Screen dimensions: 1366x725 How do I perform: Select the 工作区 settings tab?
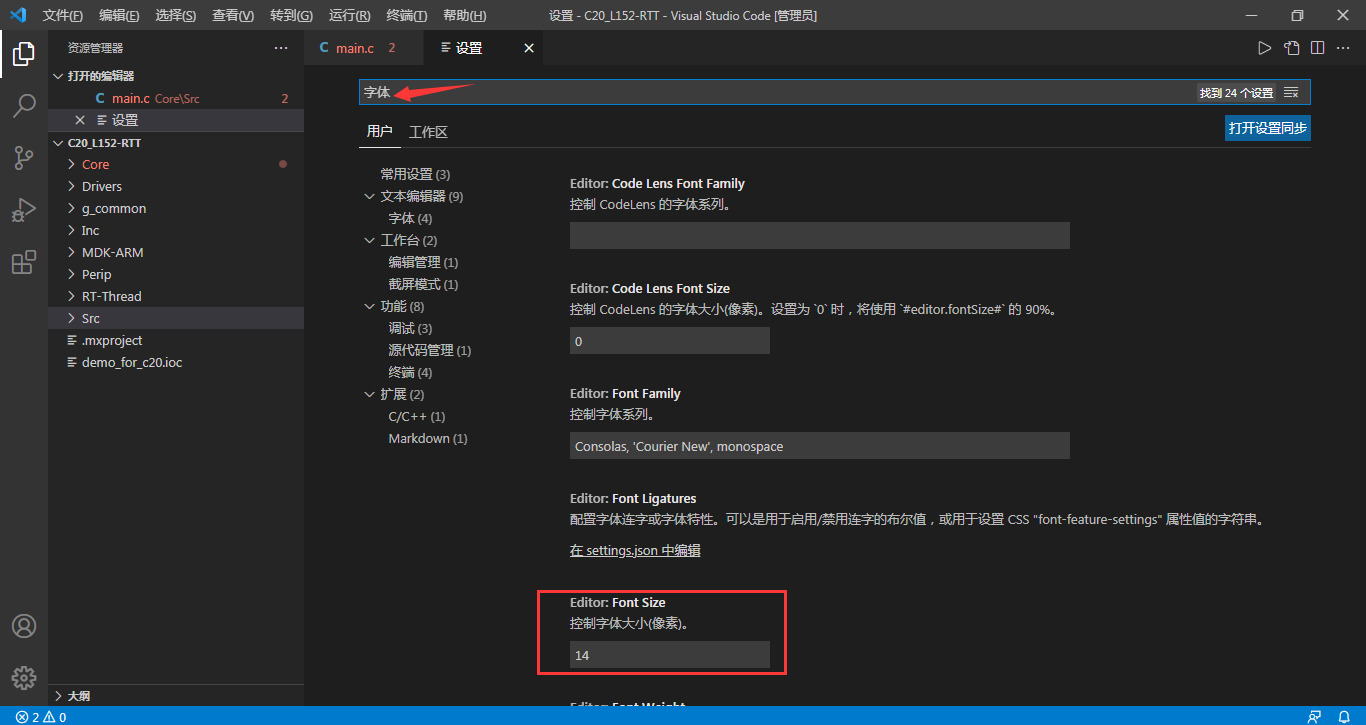click(x=428, y=132)
